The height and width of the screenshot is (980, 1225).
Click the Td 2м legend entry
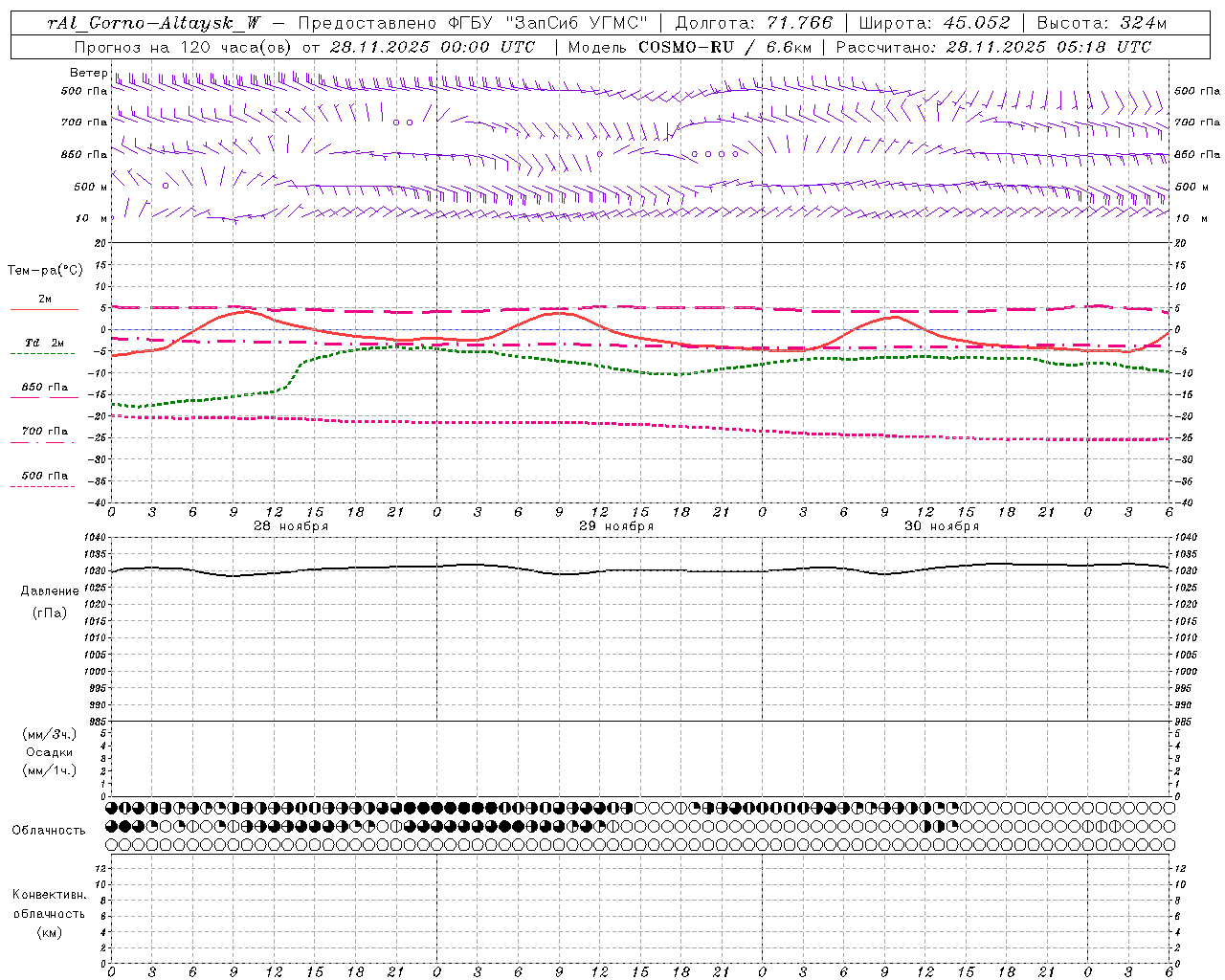[x=44, y=343]
